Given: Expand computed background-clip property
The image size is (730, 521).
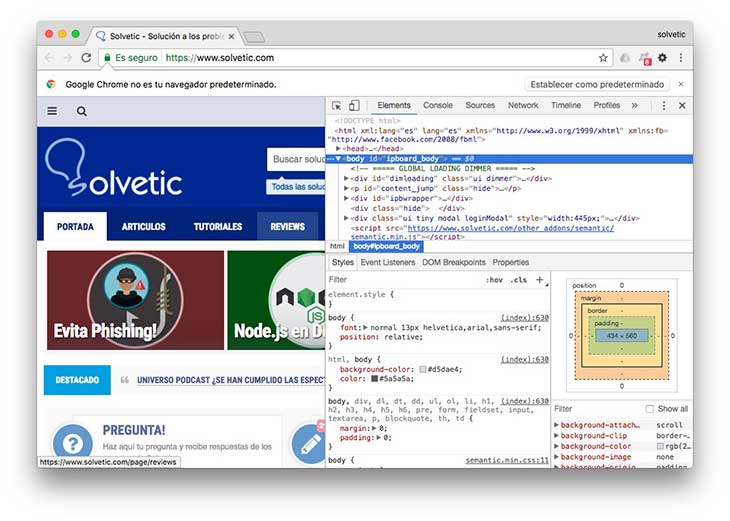Looking at the screenshot, I should coord(556,436).
